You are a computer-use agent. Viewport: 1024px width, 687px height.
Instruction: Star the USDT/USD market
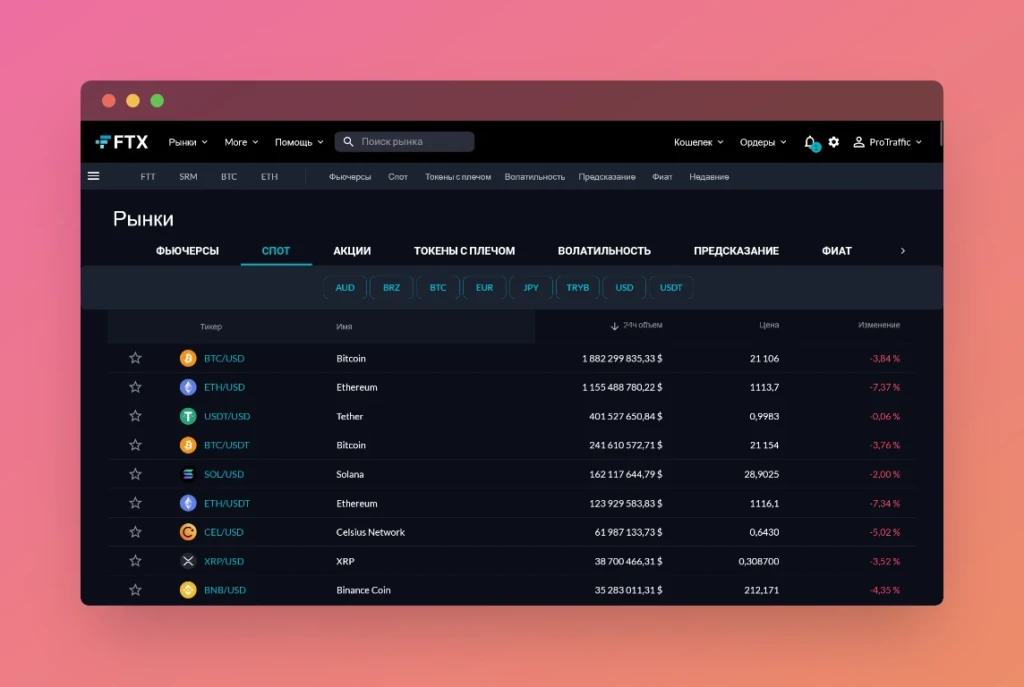click(135, 416)
